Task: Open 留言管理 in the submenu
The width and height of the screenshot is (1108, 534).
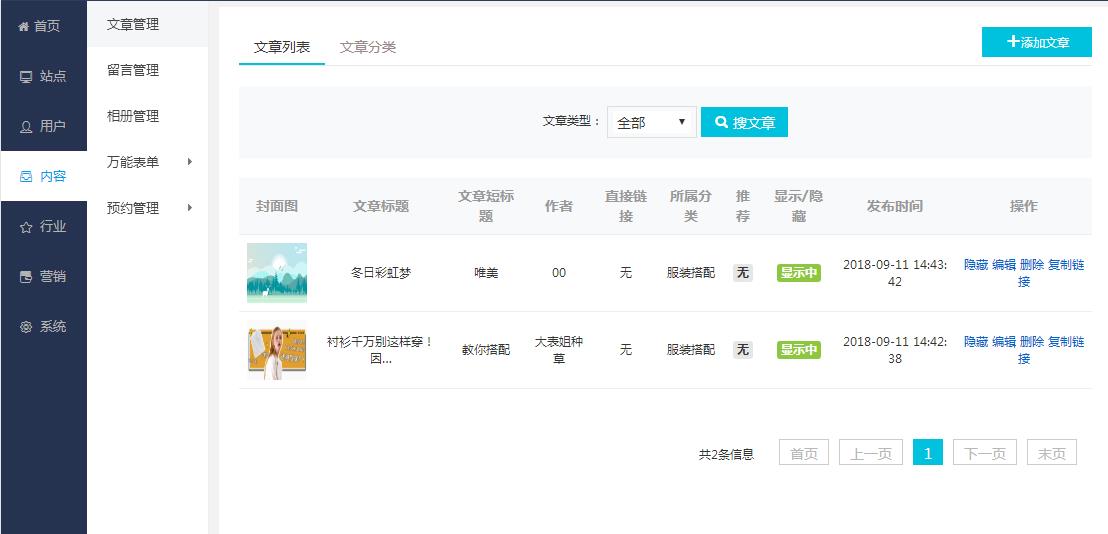Action: [133, 71]
